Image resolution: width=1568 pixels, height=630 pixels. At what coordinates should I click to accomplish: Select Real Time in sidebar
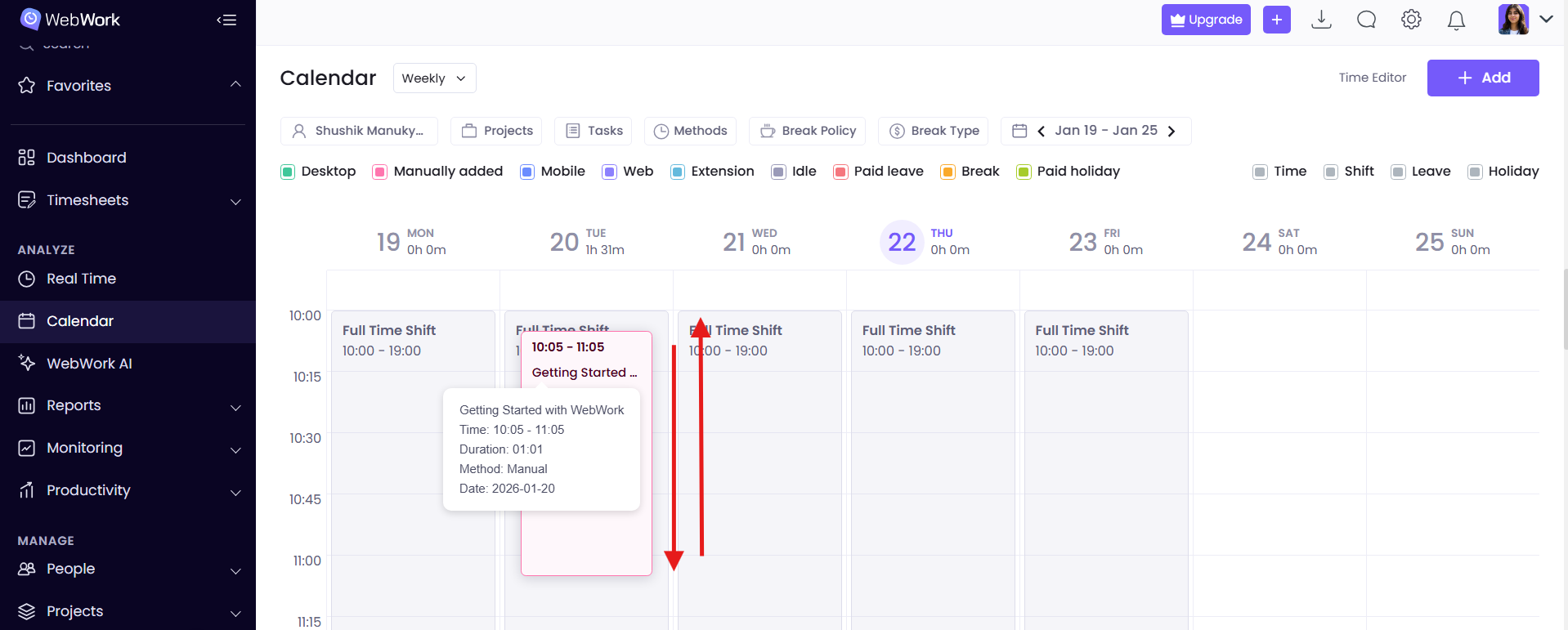(81, 279)
